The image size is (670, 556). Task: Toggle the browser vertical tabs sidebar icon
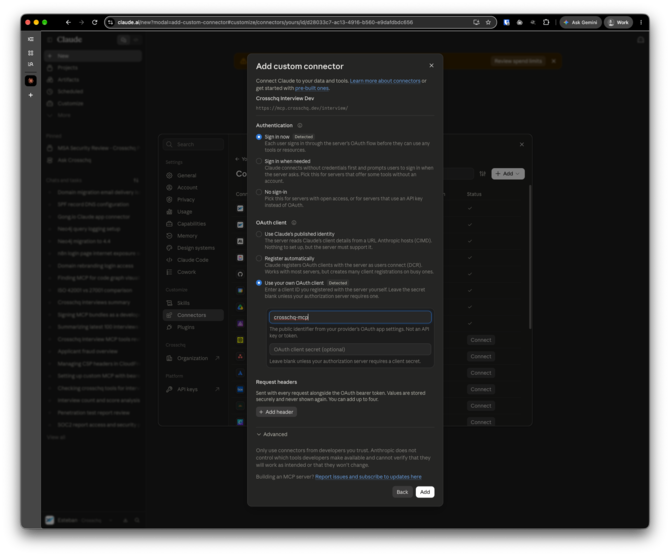(x=31, y=39)
